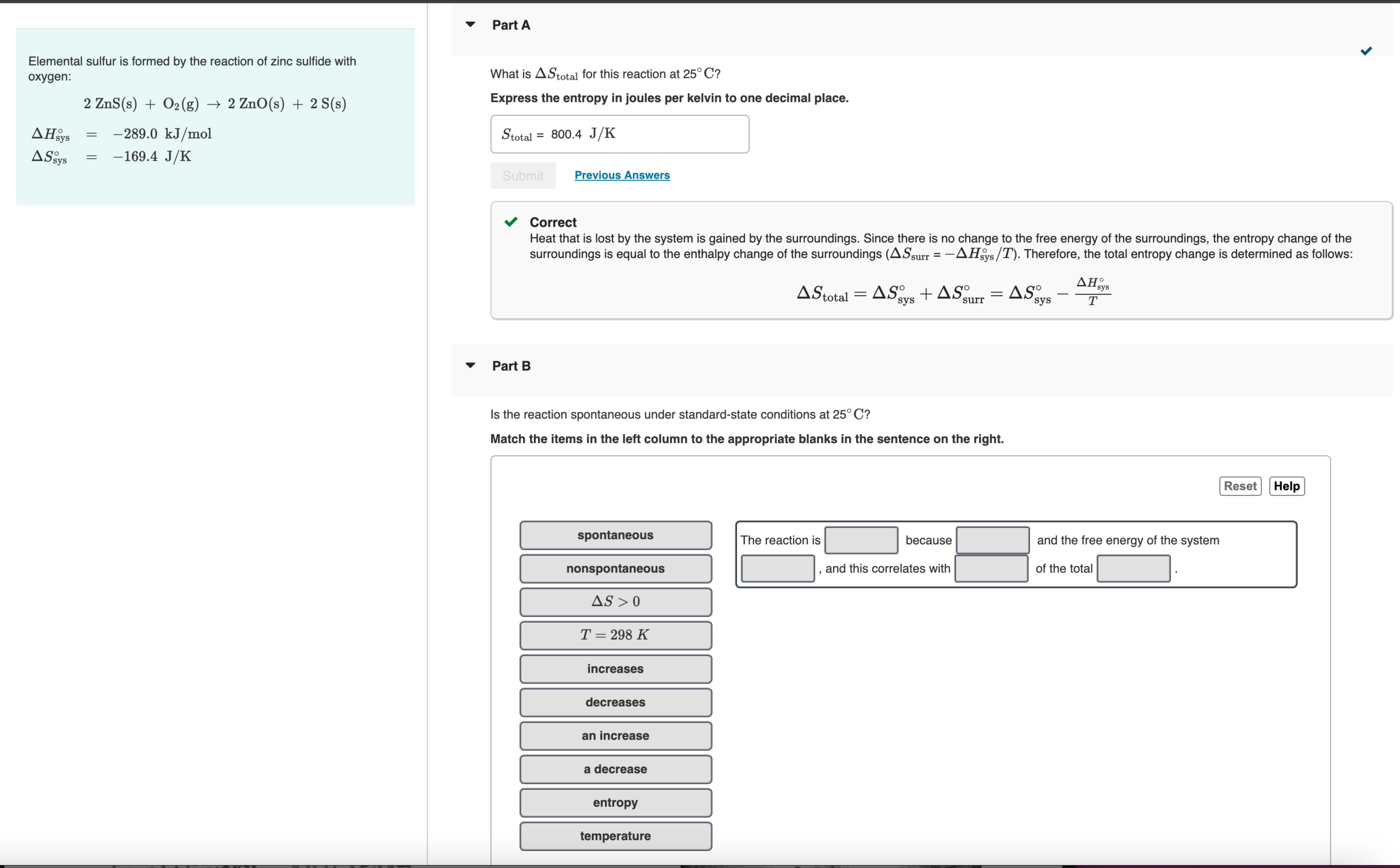Click the Part A completed checkmark icon
The image size is (1400, 868).
click(1366, 51)
